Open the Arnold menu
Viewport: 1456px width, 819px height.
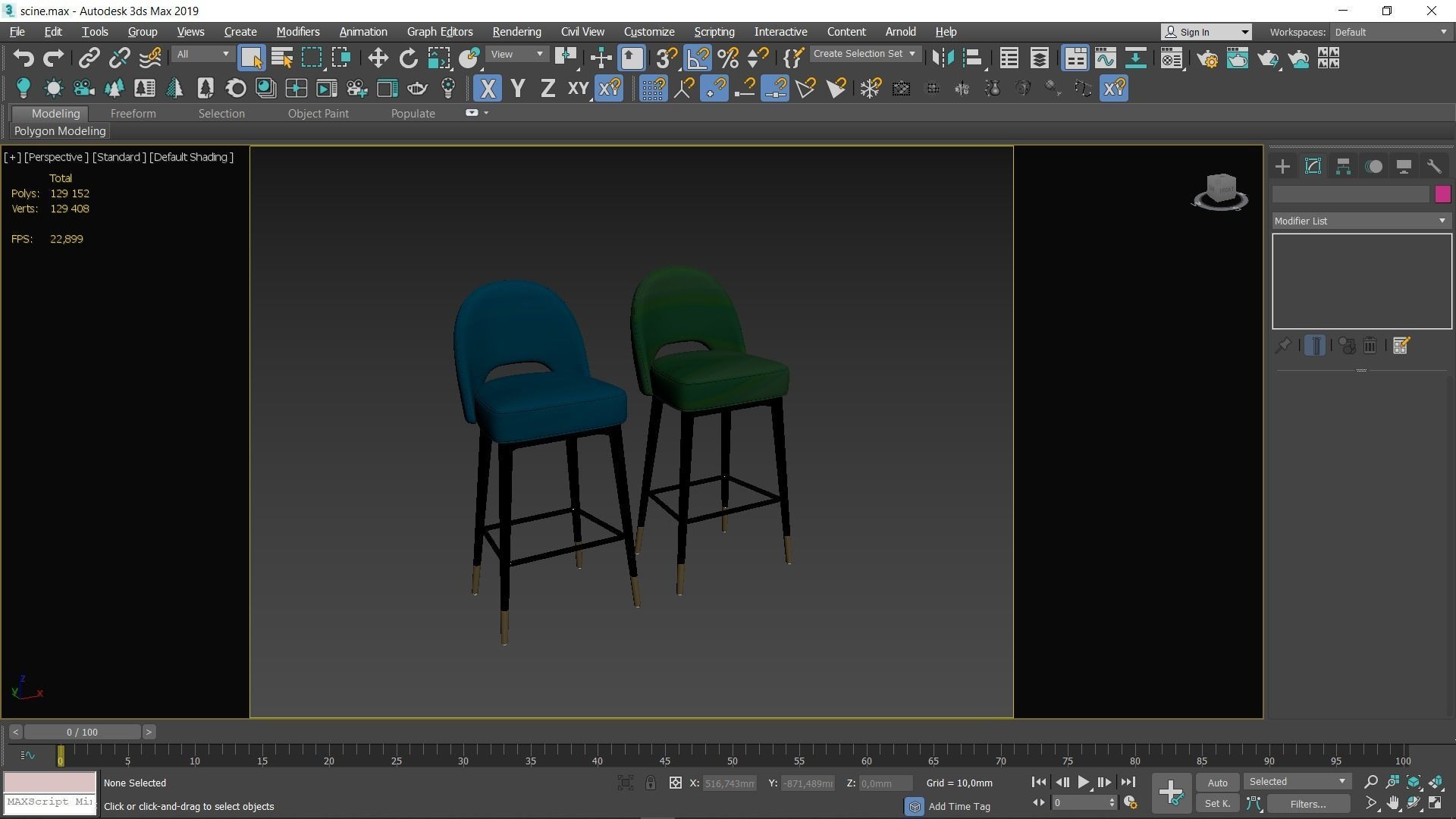[x=900, y=32]
